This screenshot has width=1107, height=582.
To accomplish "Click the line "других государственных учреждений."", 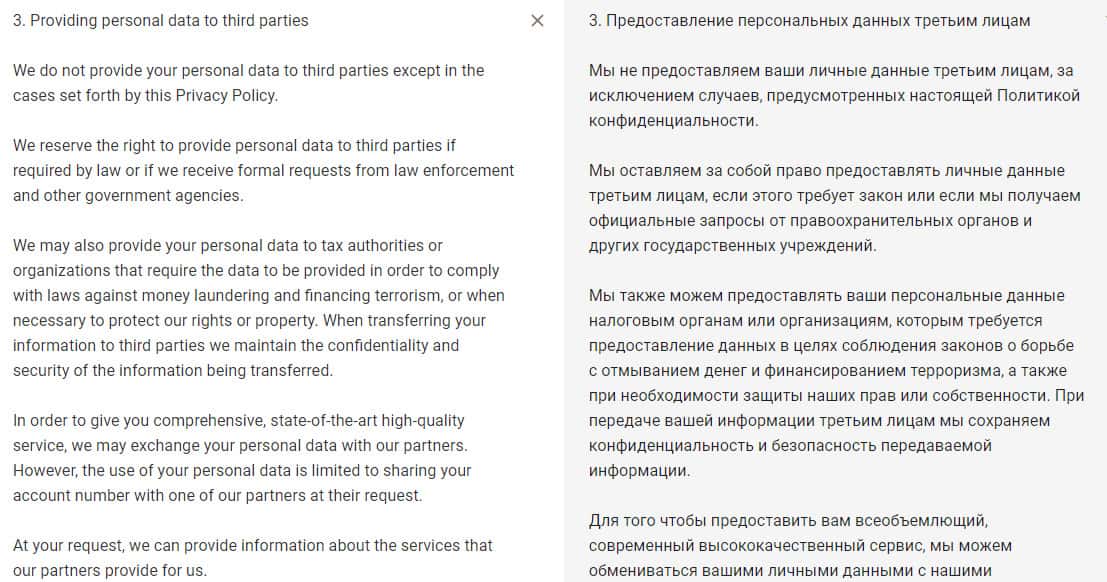I will tap(733, 246).
